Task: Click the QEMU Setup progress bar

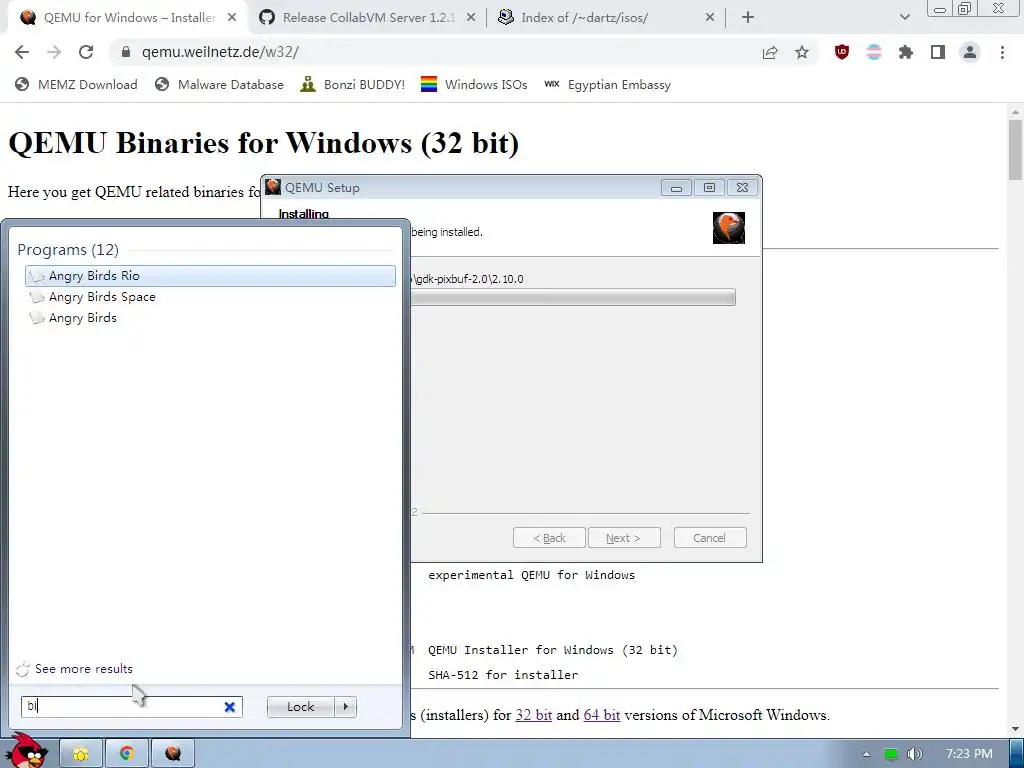Action: click(x=573, y=298)
